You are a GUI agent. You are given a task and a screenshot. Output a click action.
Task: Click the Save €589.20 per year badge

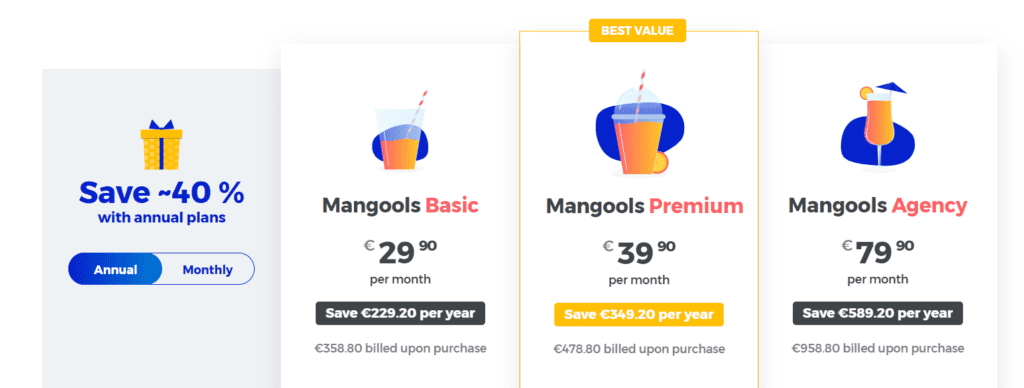click(878, 313)
